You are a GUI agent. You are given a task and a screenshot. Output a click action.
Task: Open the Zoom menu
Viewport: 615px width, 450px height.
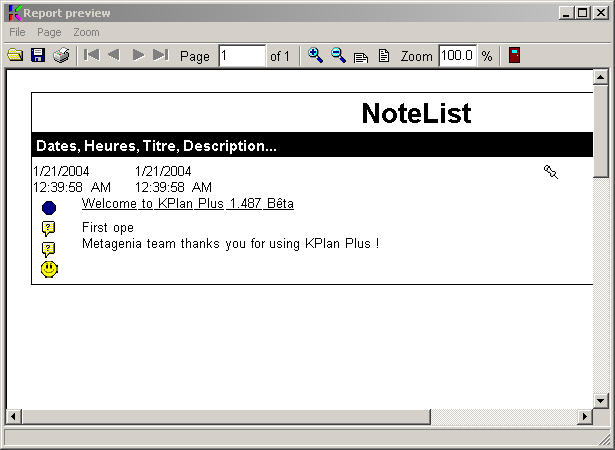[x=86, y=32]
